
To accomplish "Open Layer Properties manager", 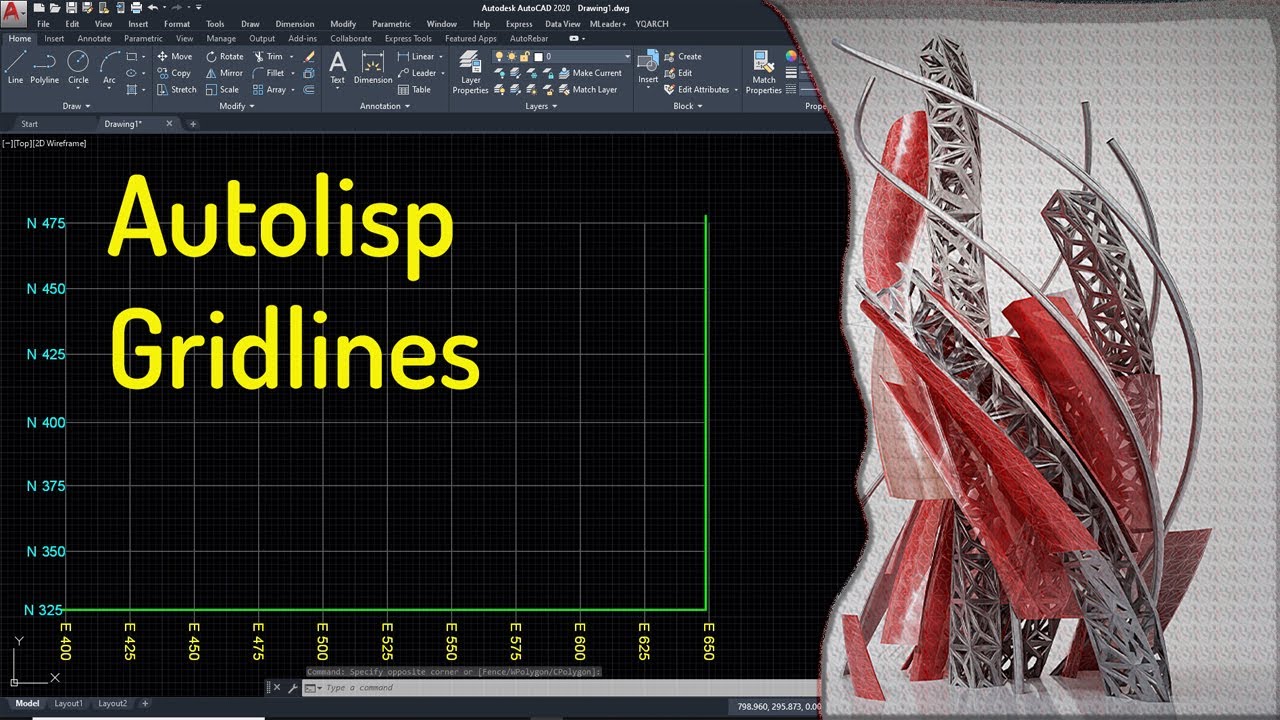I will (x=470, y=71).
